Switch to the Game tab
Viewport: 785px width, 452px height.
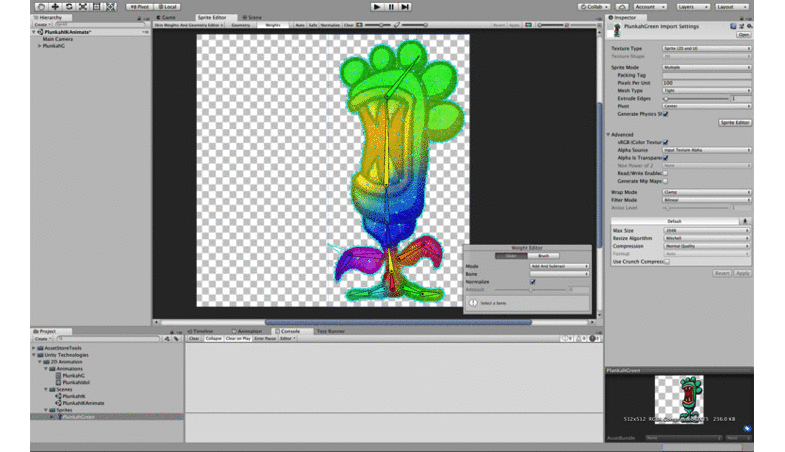166,17
